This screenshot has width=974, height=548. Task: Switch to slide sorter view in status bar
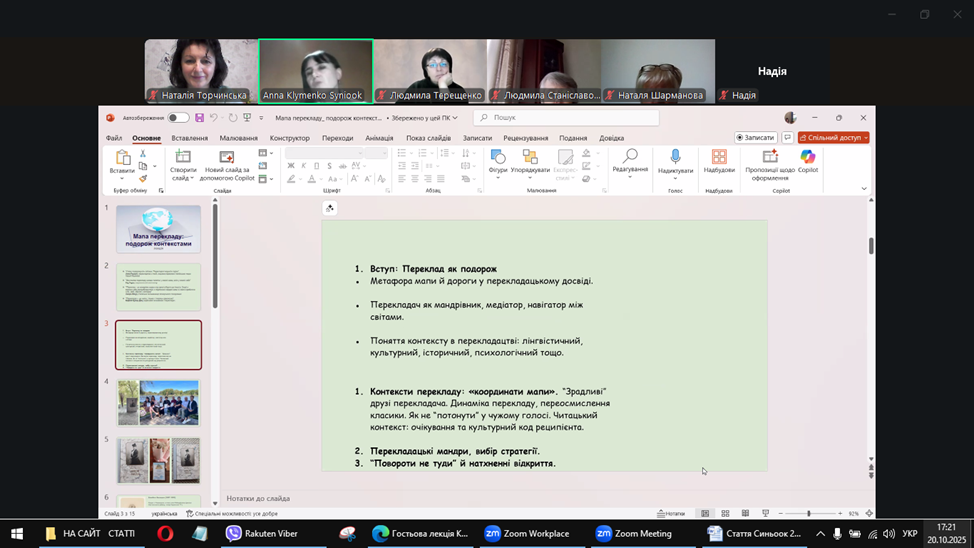[725, 513]
